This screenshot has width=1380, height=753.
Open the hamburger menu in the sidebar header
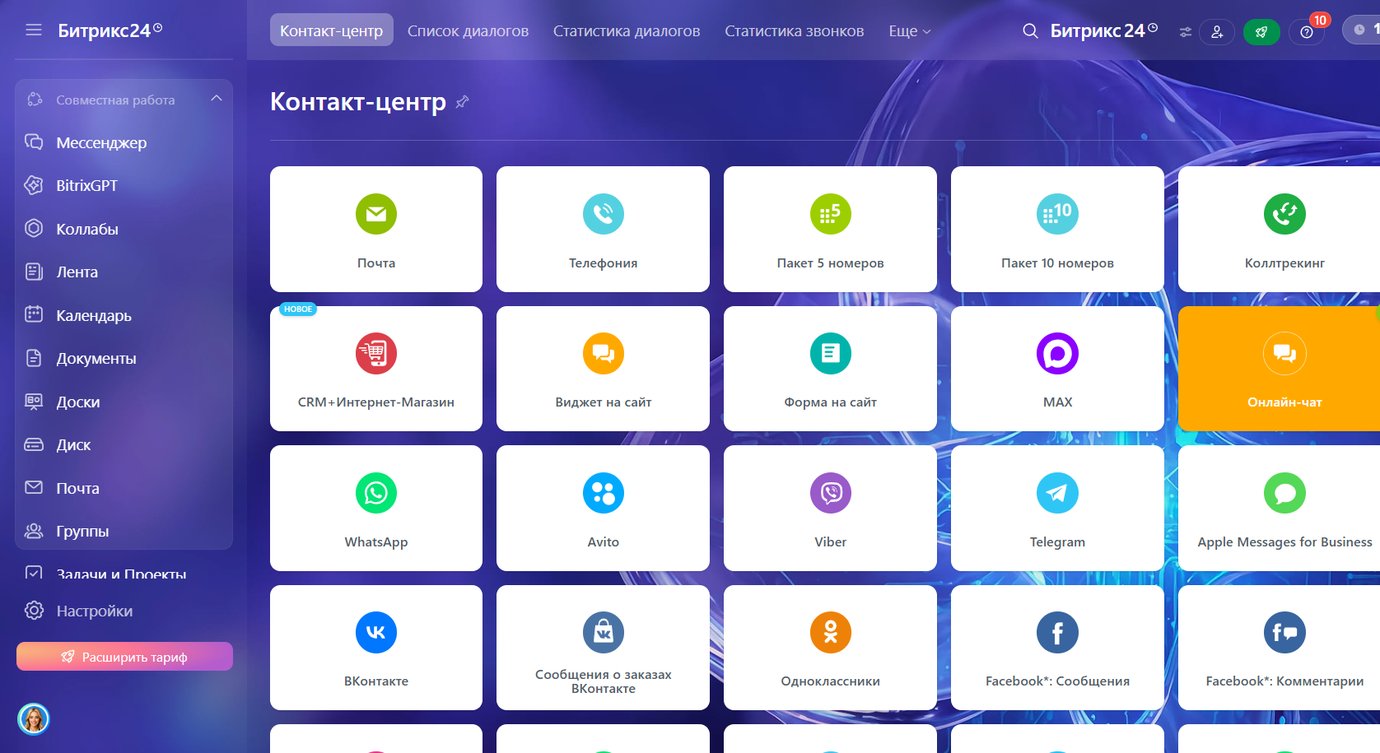pyautogui.click(x=34, y=31)
